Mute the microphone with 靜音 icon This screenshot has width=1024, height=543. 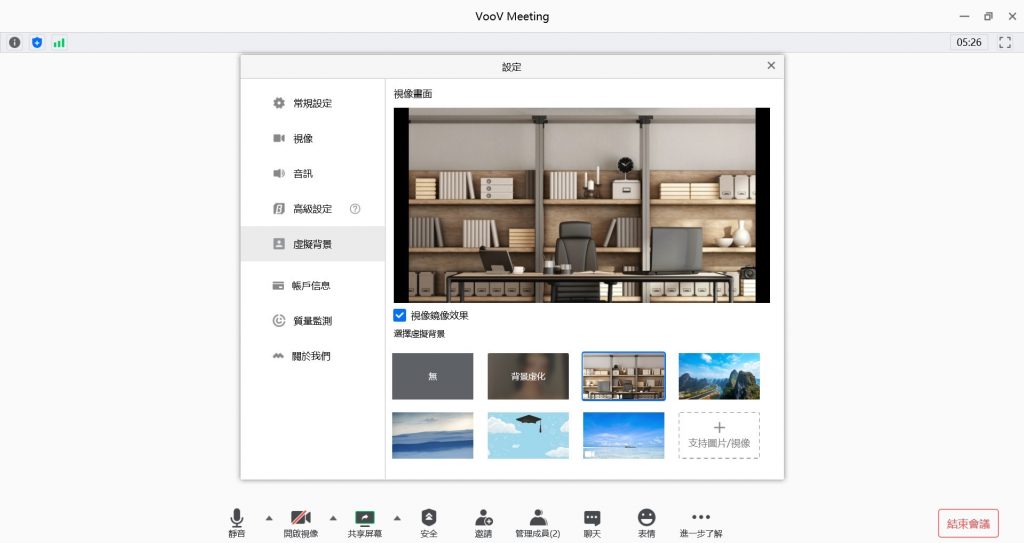pyautogui.click(x=236, y=518)
